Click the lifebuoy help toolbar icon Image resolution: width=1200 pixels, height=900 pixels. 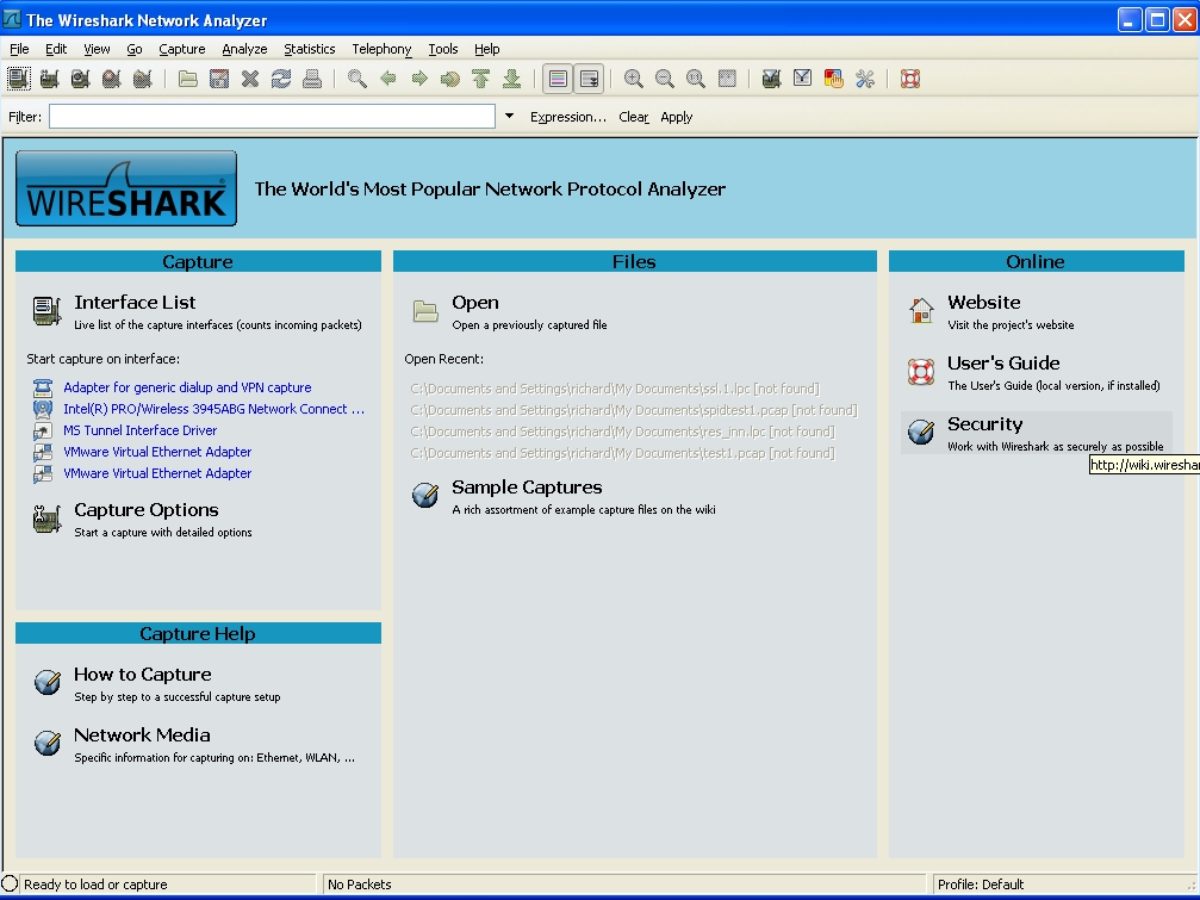click(910, 79)
